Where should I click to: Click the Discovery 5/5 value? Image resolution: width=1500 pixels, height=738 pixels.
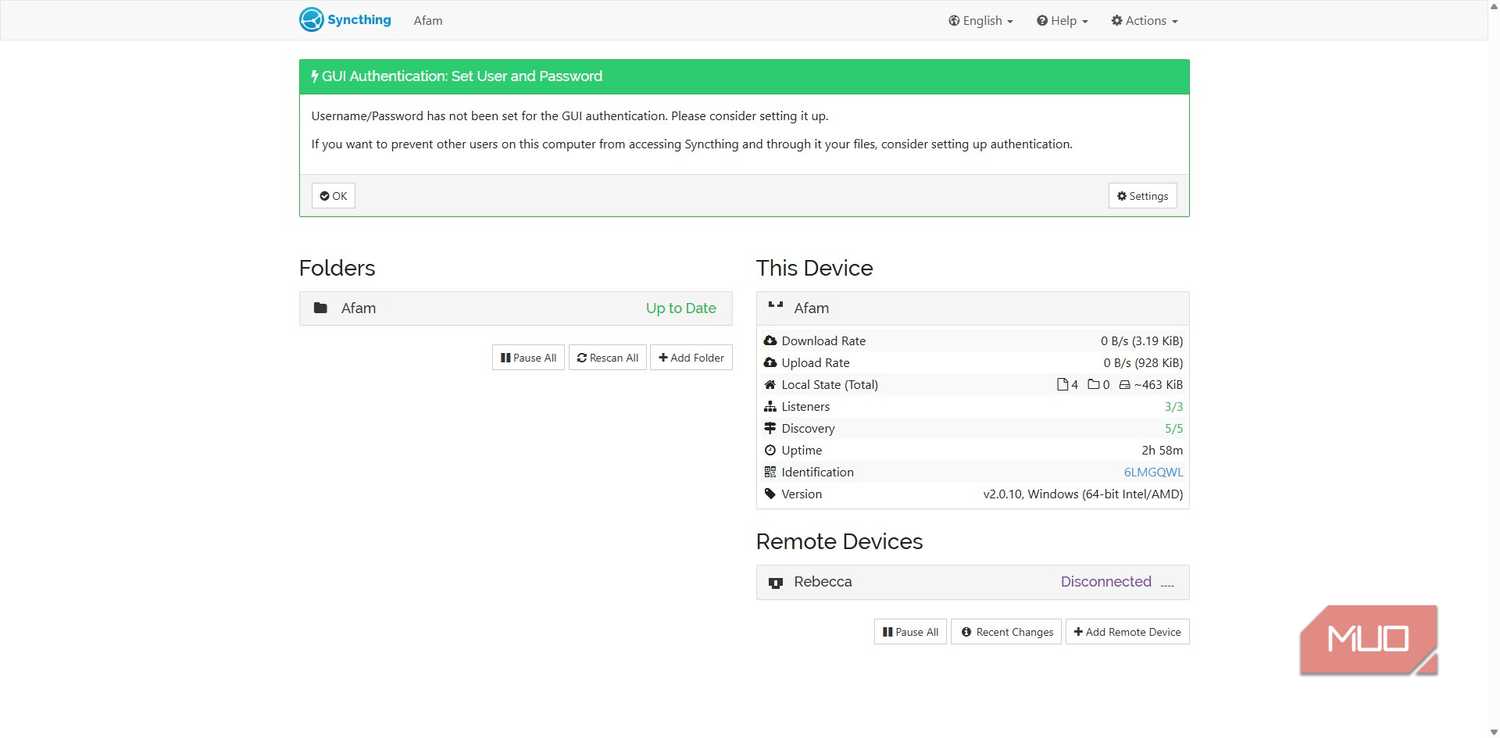pyautogui.click(x=1174, y=429)
